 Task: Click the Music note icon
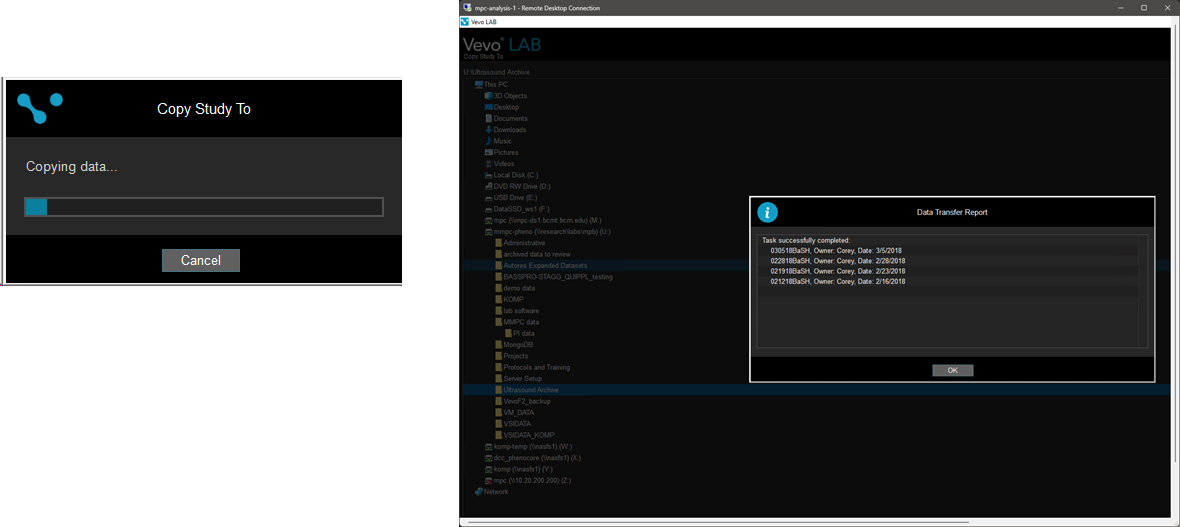coord(488,141)
